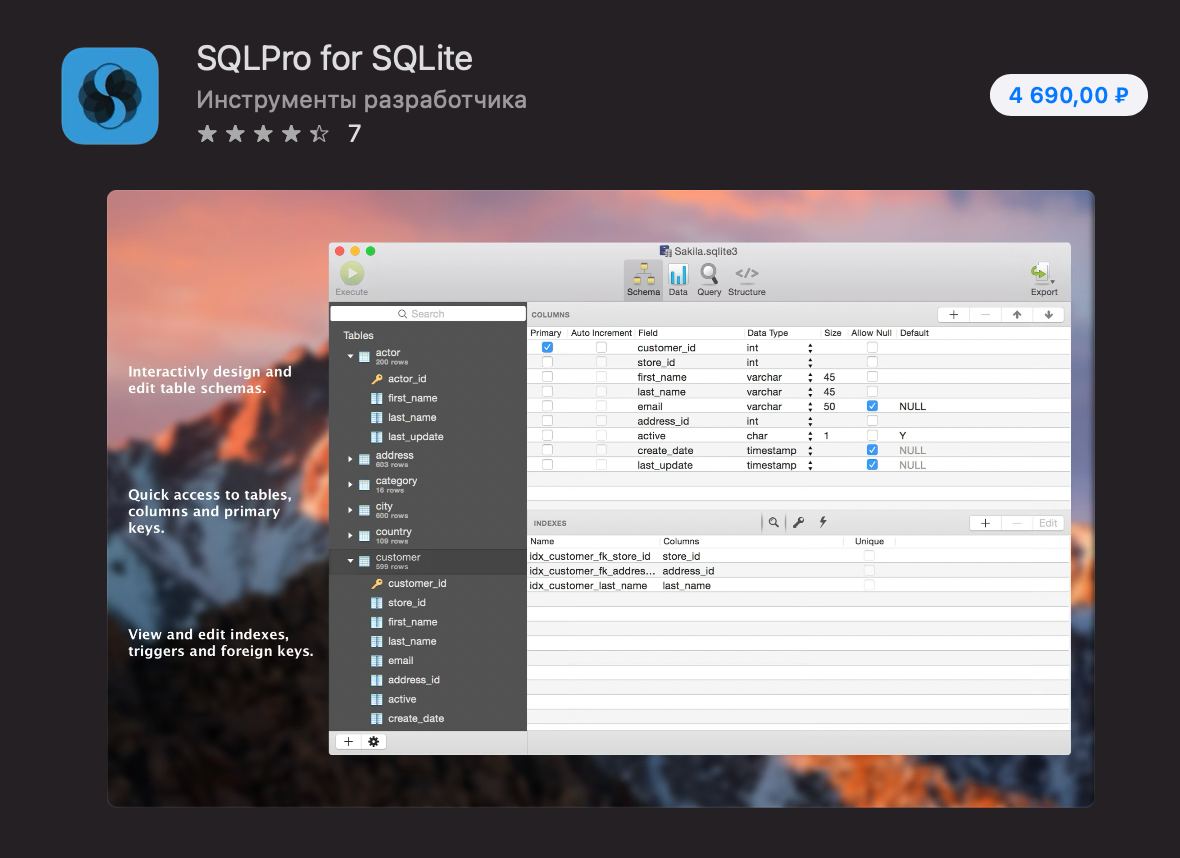Select customer_id key column in sidebar
Viewport: 1180px width, 858px height.
[417, 583]
